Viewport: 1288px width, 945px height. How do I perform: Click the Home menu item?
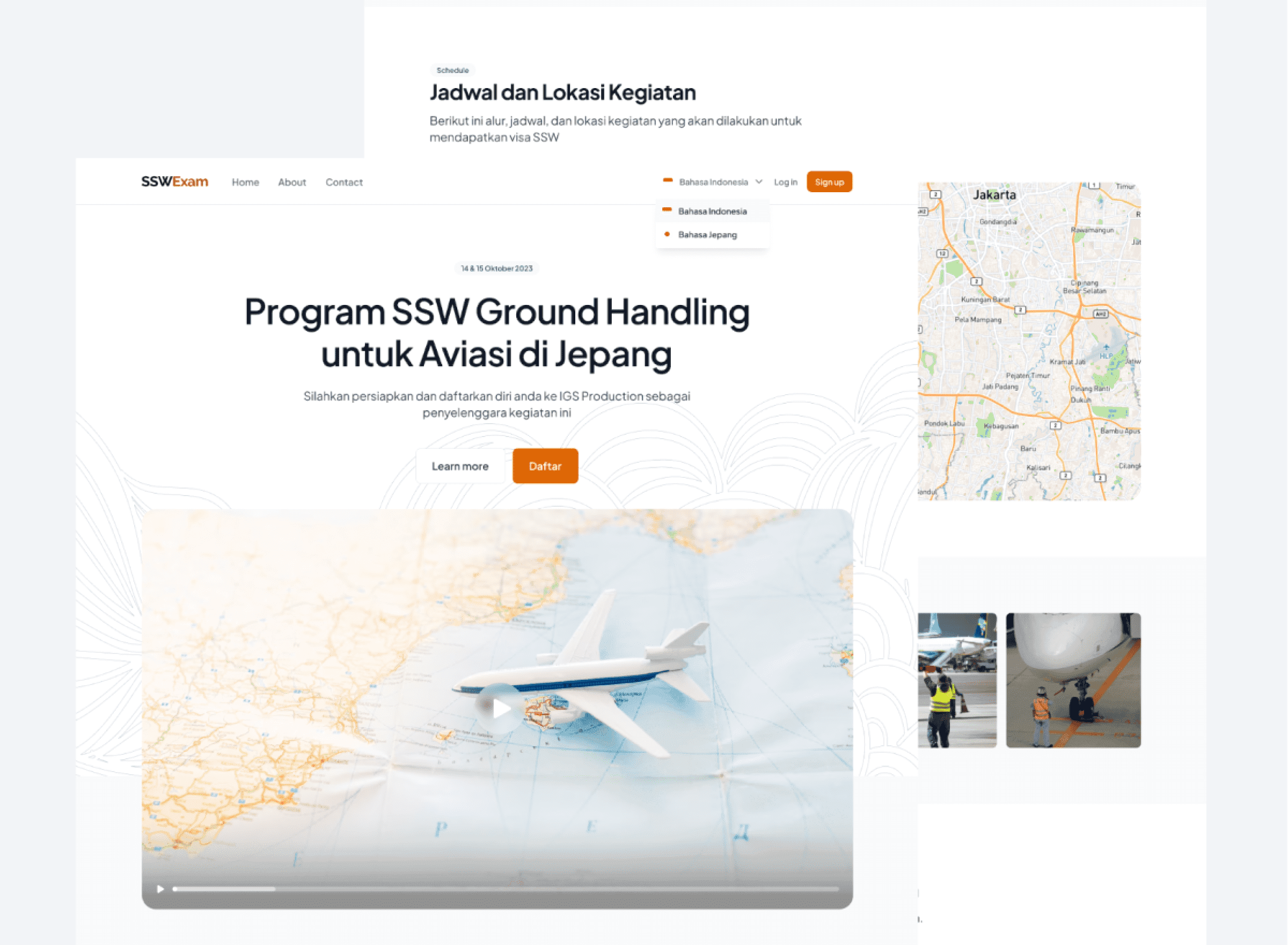click(244, 182)
